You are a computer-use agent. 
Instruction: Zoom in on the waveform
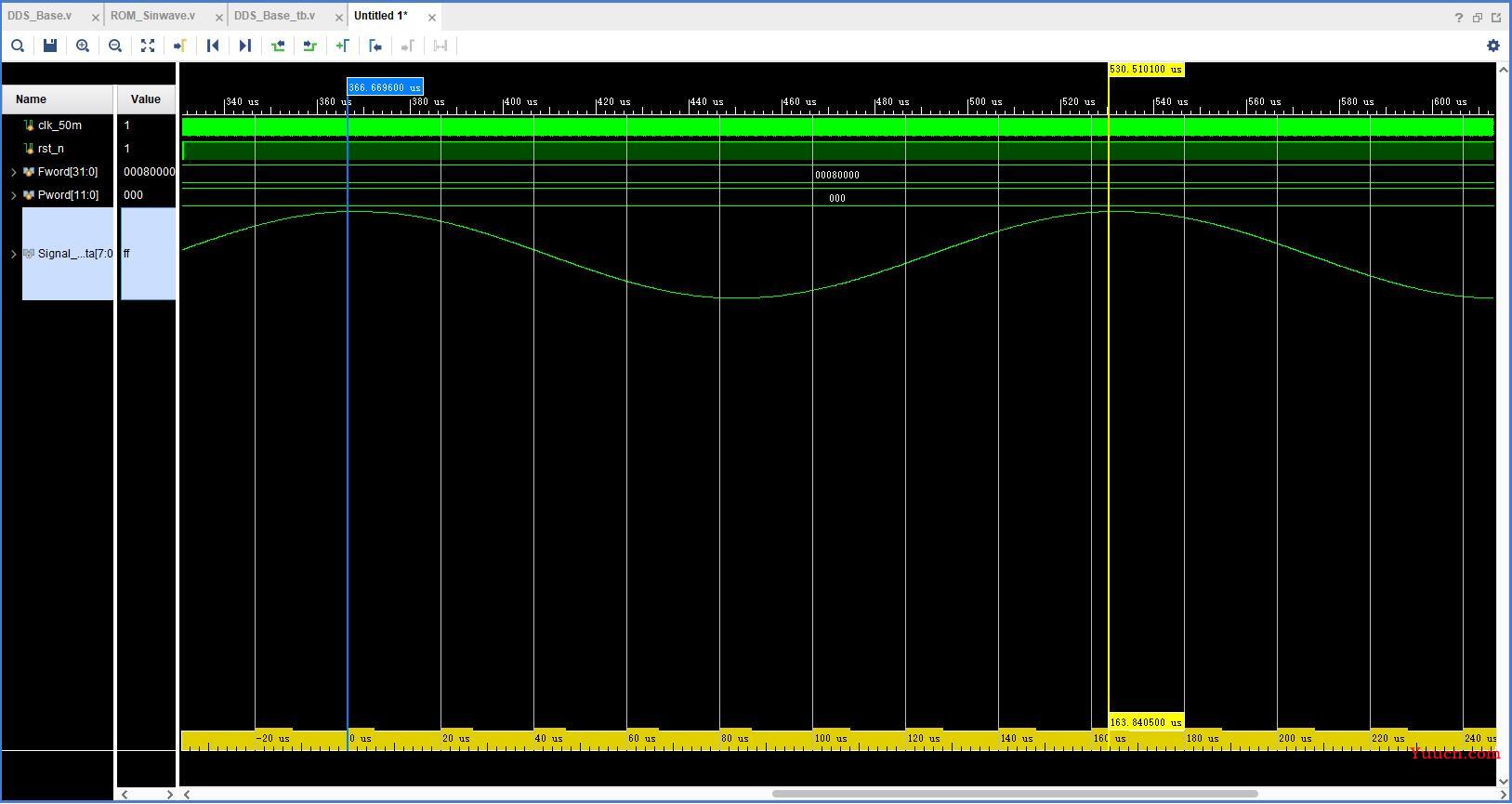tap(83, 46)
